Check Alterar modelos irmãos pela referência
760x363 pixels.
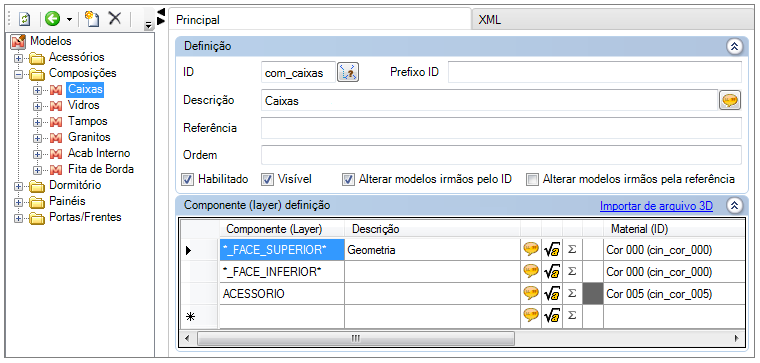point(533,180)
